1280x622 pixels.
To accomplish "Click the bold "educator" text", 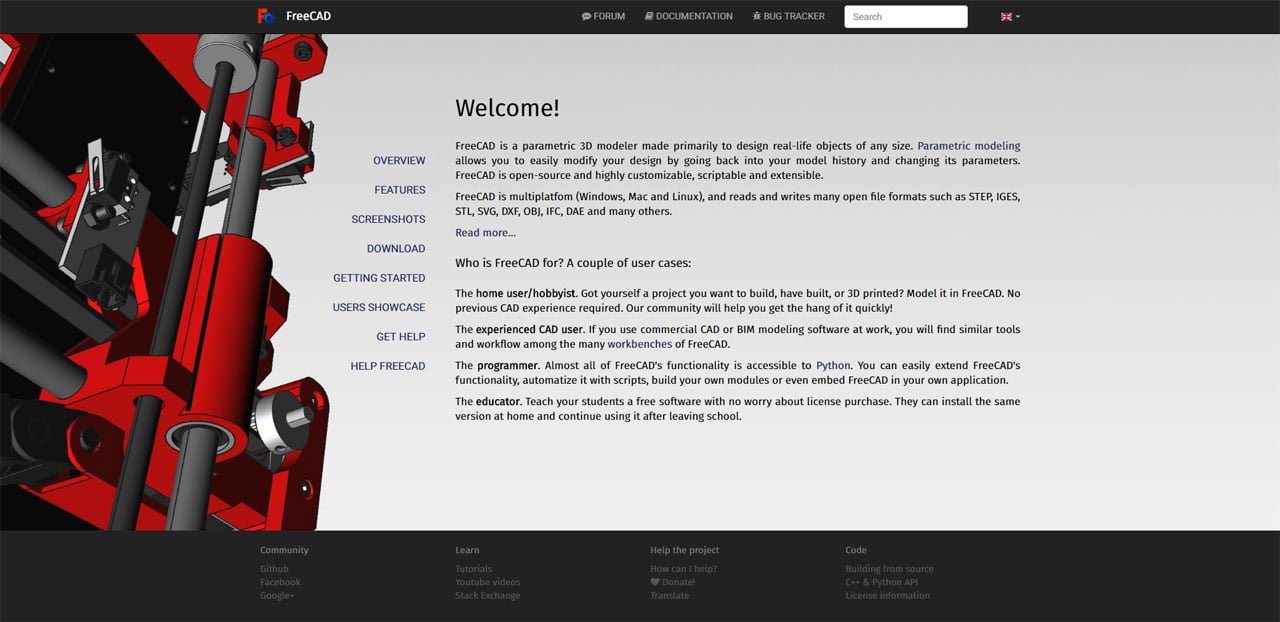I will 497,402.
